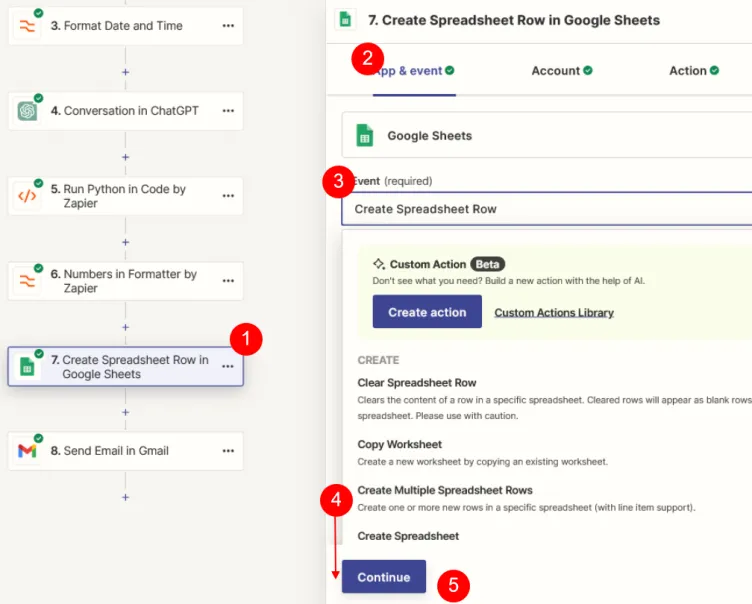Screen dimensions: 752x604
Task: Click the Beta badge beside Custom Action
Action: (487, 264)
